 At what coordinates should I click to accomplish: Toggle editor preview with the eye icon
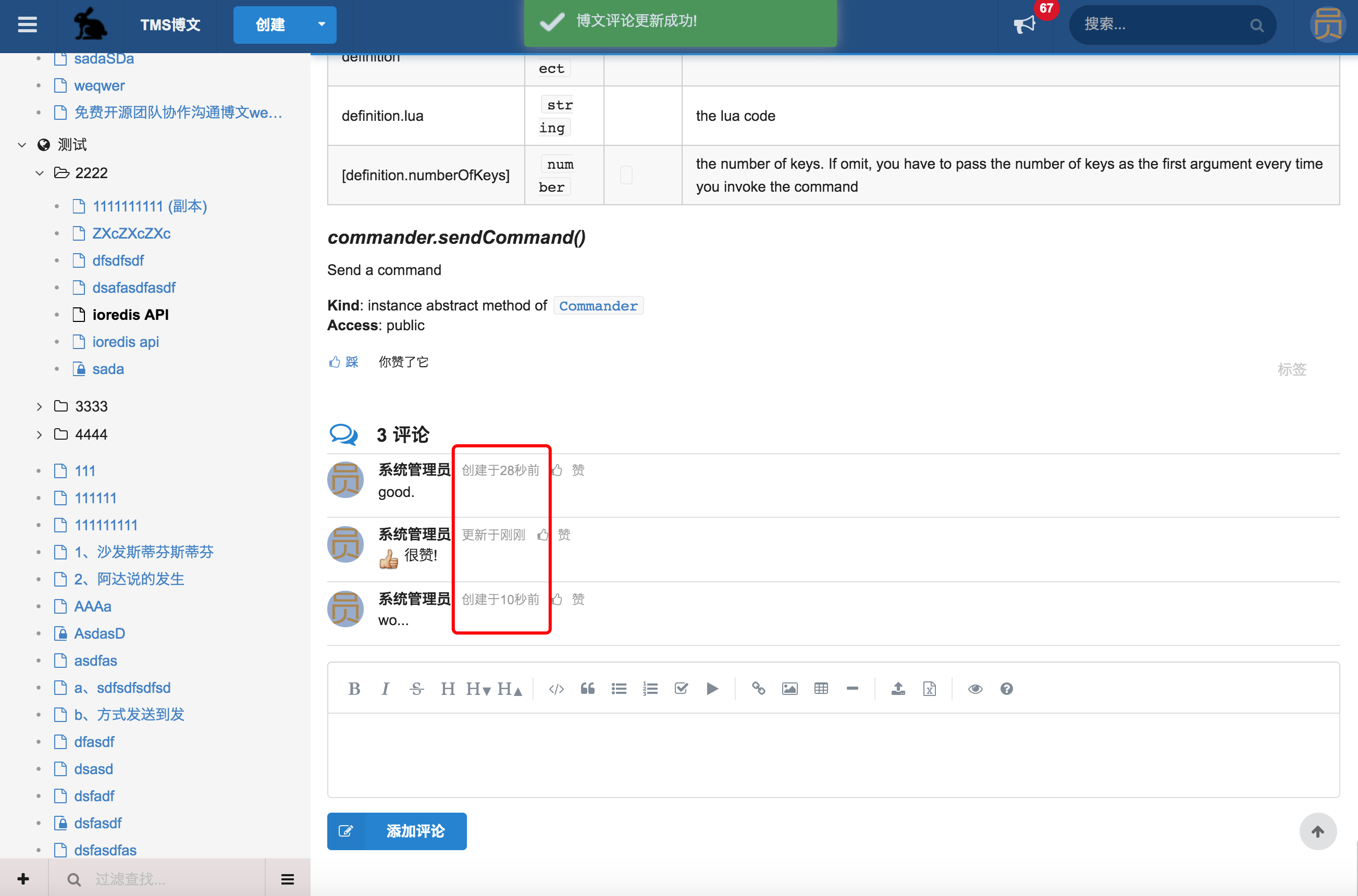[x=976, y=689]
